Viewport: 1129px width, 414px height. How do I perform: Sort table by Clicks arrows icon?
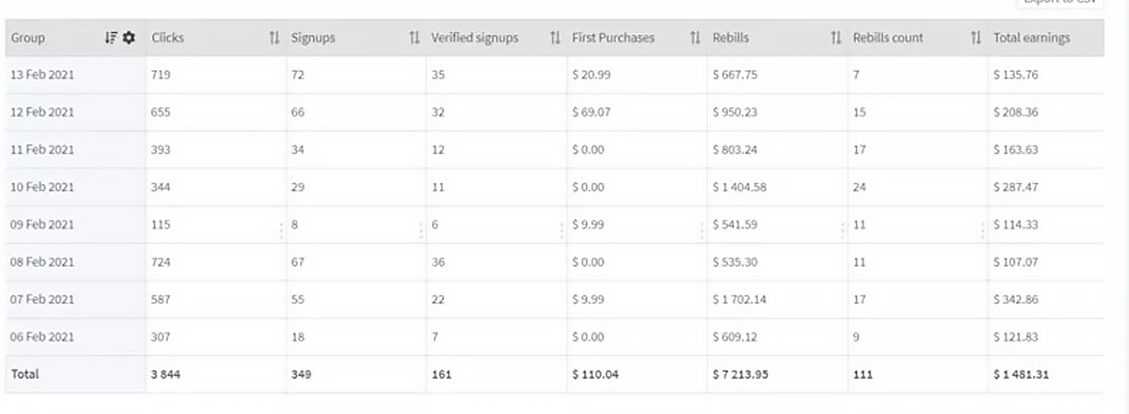click(274, 38)
